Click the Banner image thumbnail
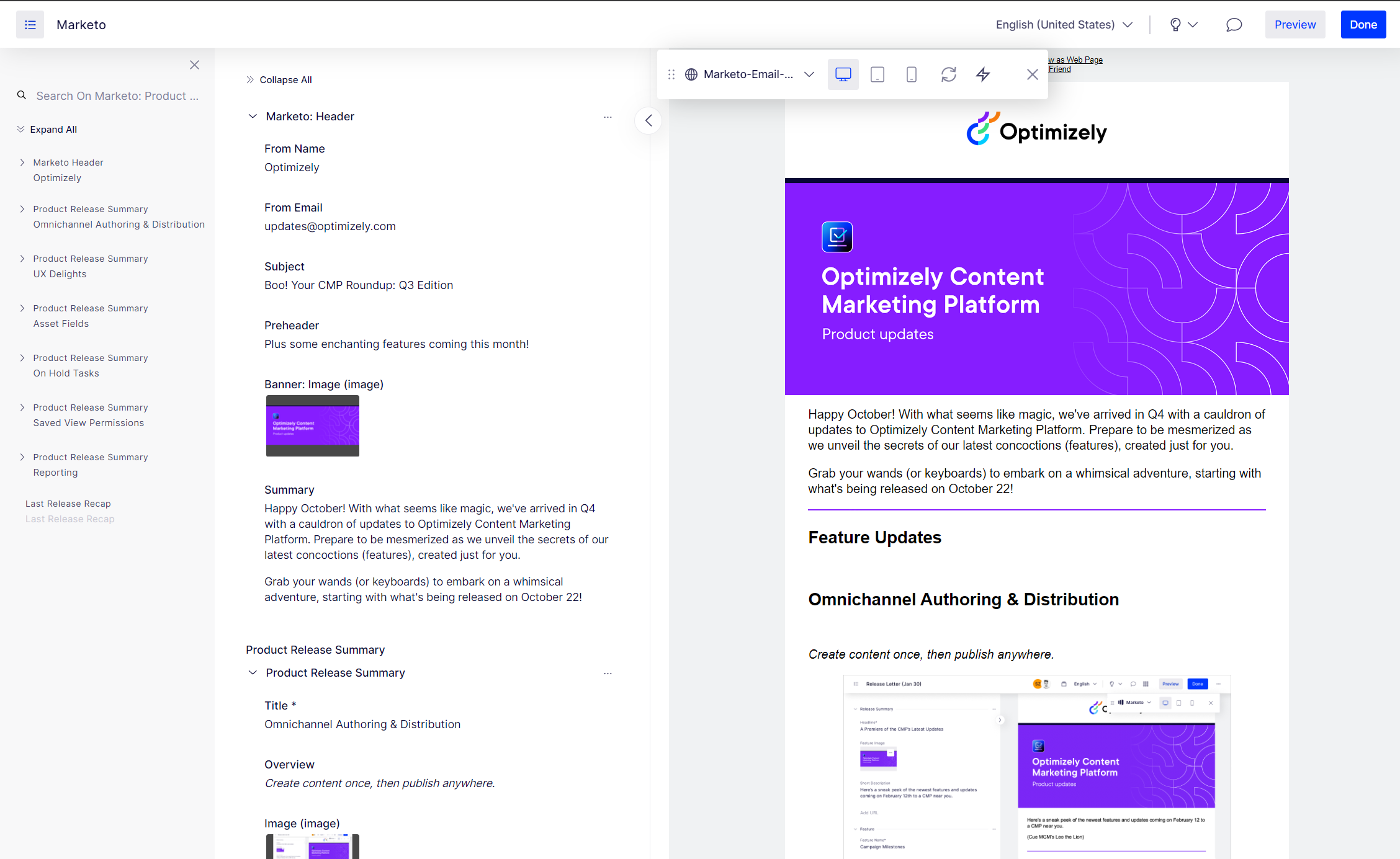 [312, 426]
